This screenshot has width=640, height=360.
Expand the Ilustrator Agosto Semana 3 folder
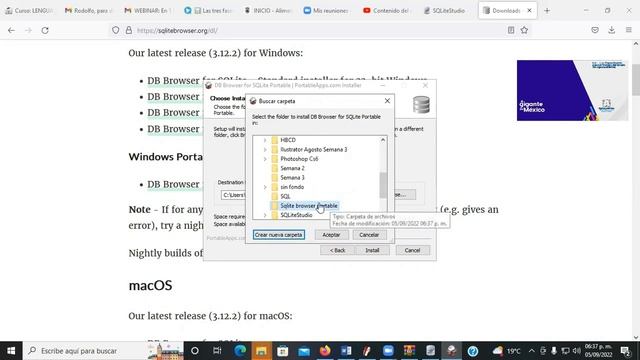pyautogui.click(x=265, y=149)
